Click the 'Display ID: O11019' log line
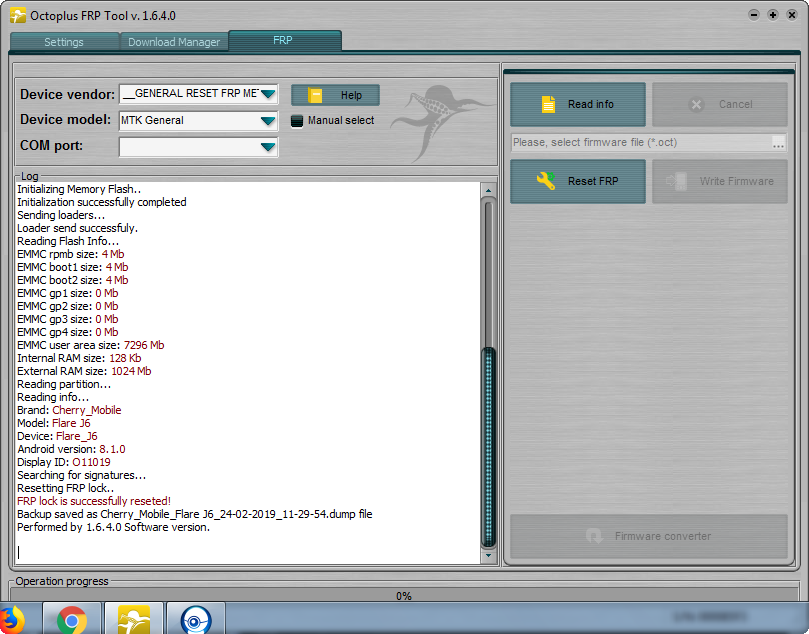Image resolution: width=809 pixels, height=634 pixels. 63,462
